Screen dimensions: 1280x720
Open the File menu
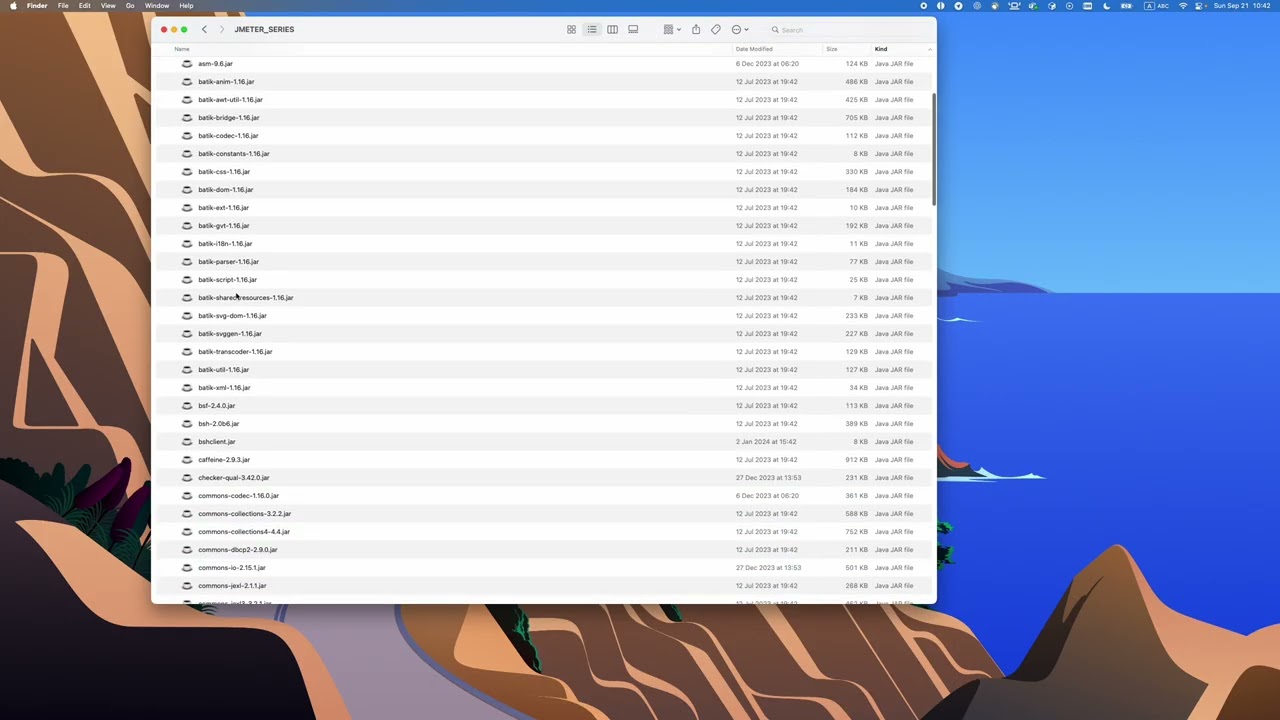pyautogui.click(x=63, y=6)
